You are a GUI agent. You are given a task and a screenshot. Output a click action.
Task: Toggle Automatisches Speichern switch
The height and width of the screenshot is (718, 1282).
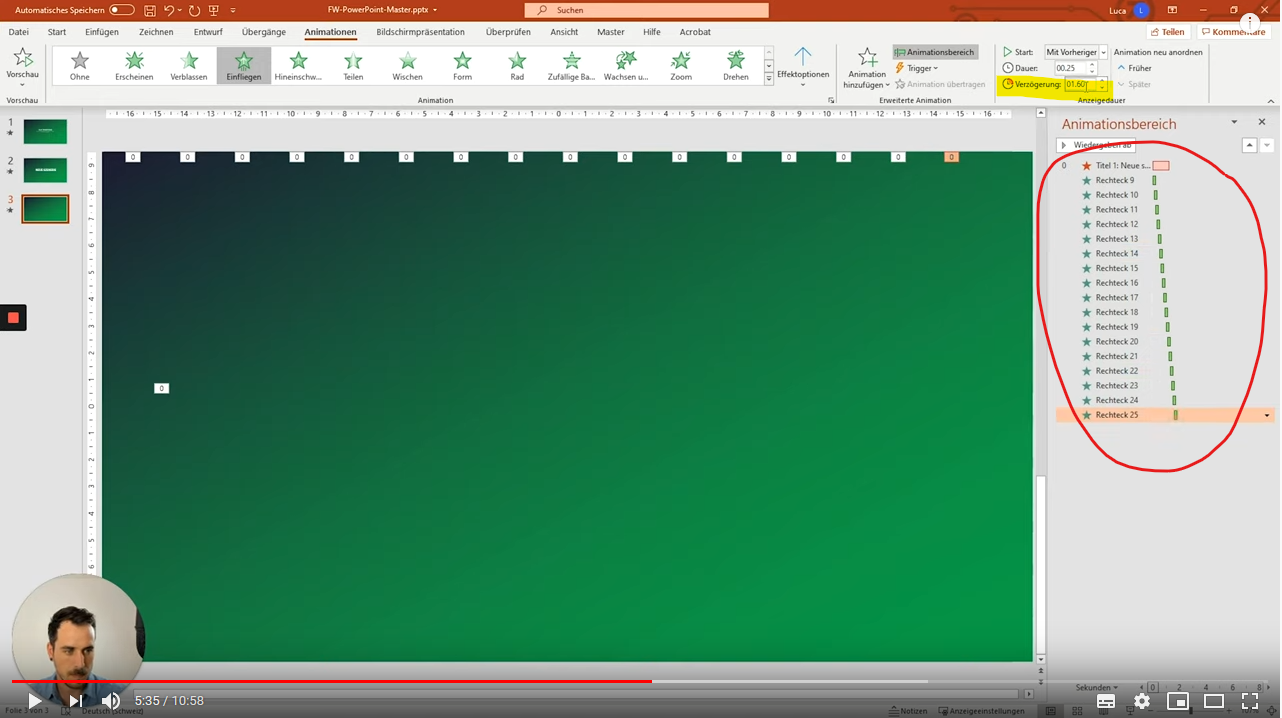[x=122, y=10]
